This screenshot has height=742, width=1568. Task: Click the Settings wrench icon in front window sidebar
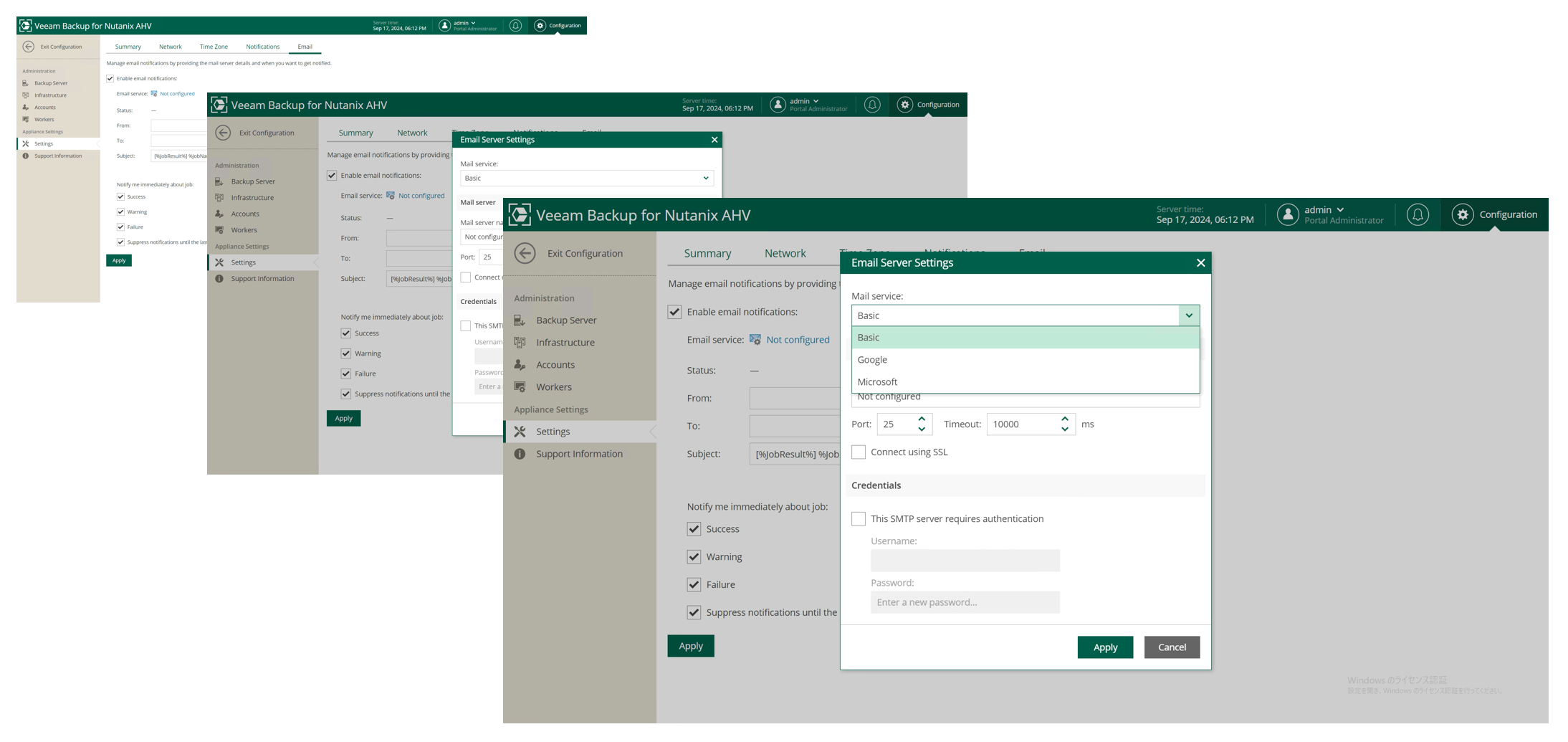click(520, 432)
